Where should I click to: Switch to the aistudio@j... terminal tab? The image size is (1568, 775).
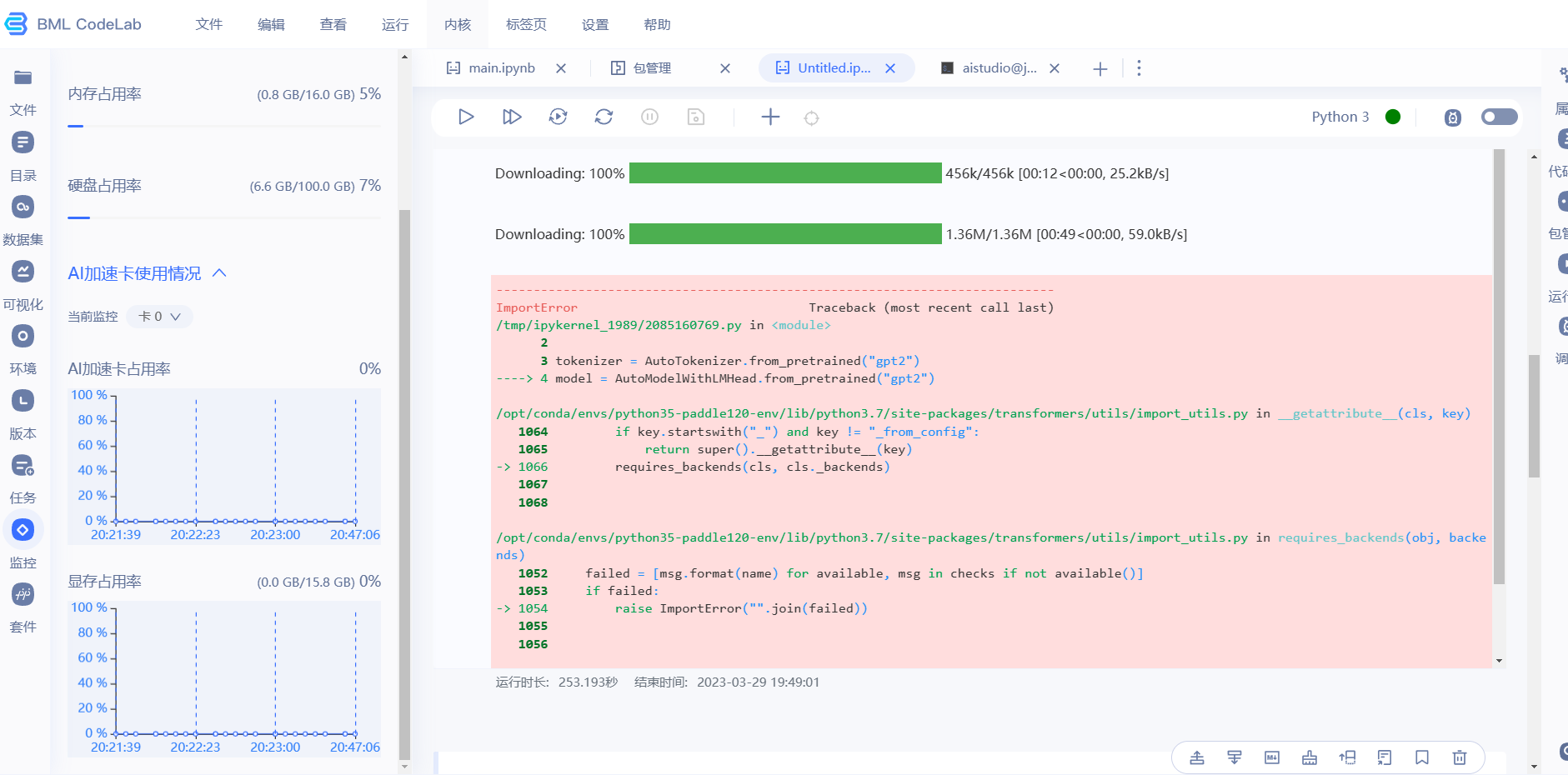click(x=989, y=68)
